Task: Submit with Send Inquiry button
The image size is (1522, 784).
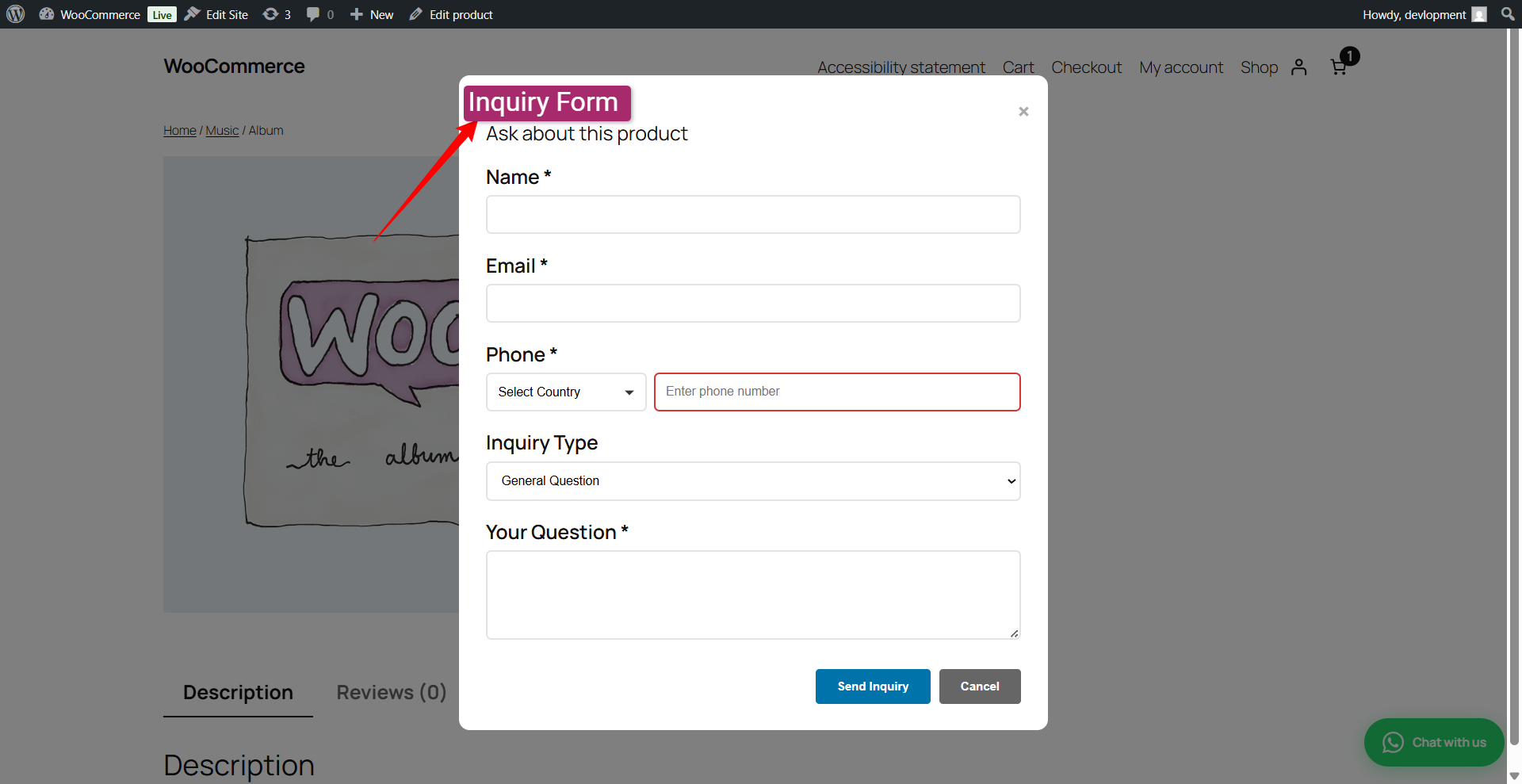Action: 873,686
